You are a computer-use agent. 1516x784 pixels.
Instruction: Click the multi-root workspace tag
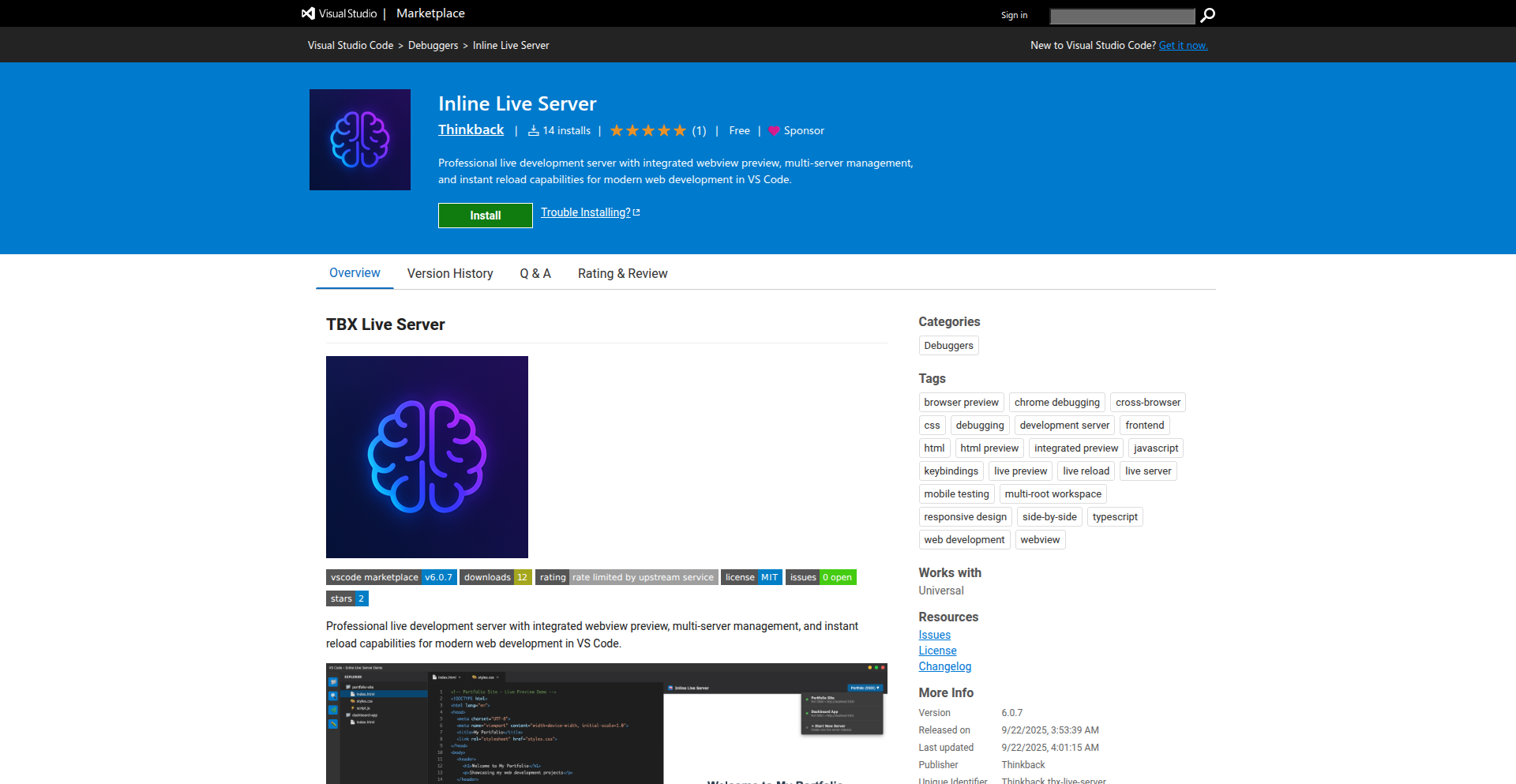pos(1053,494)
